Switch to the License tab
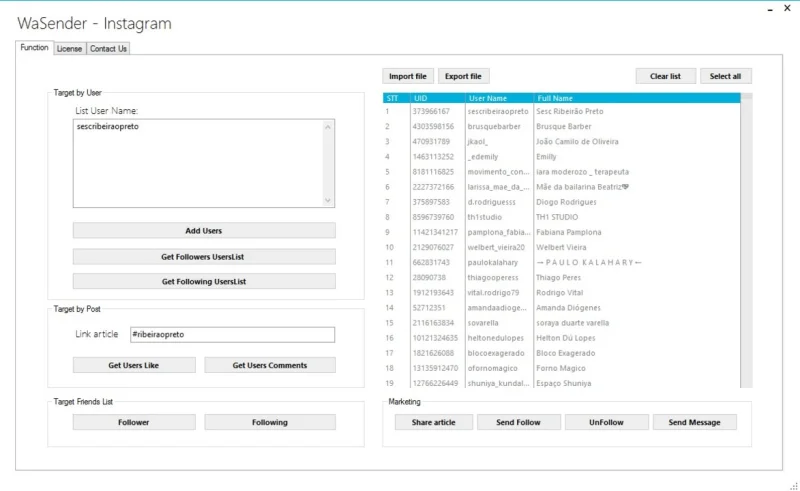This screenshot has height=491, width=800. tap(69, 48)
